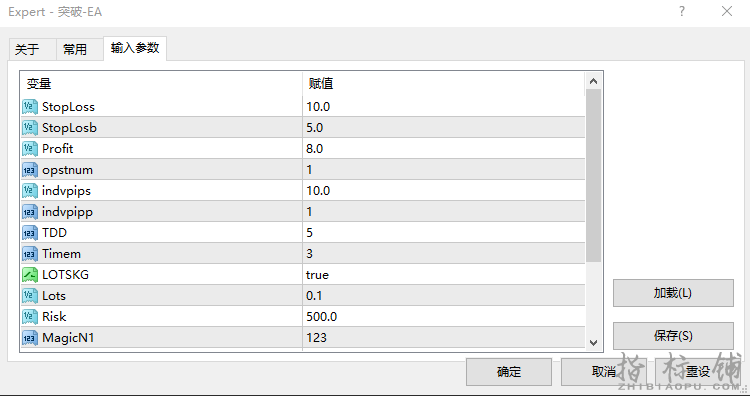The height and width of the screenshot is (396, 750).
Task: Click the Timem integer variable icon
Action: tap(30, 253)
